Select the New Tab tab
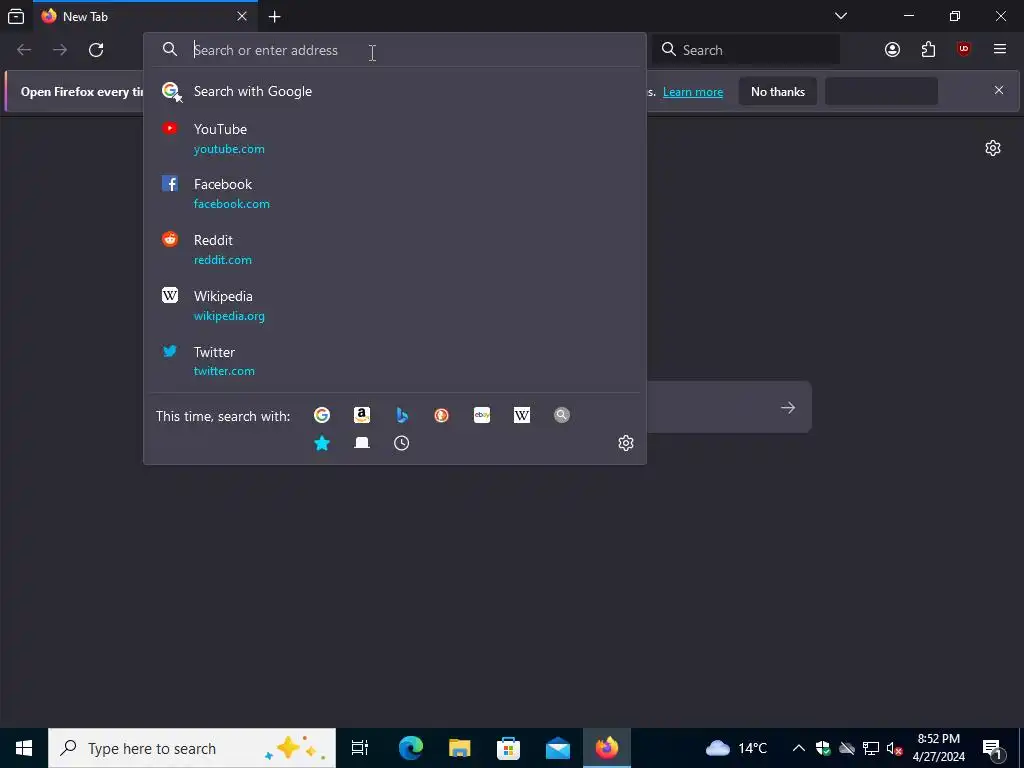The height and width of the screenshot is (768, 1024). (x=145, y=16)
